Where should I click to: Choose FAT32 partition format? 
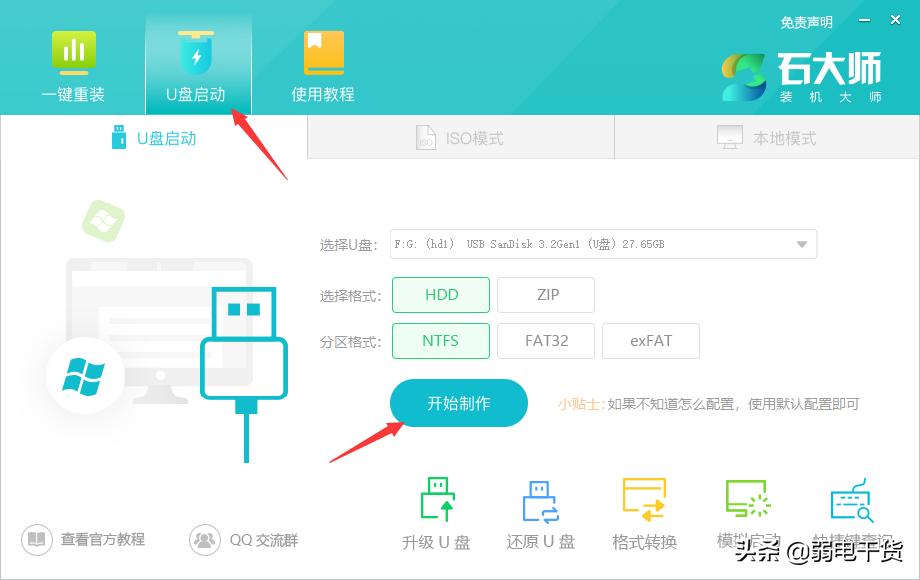(x=546, y=340)
